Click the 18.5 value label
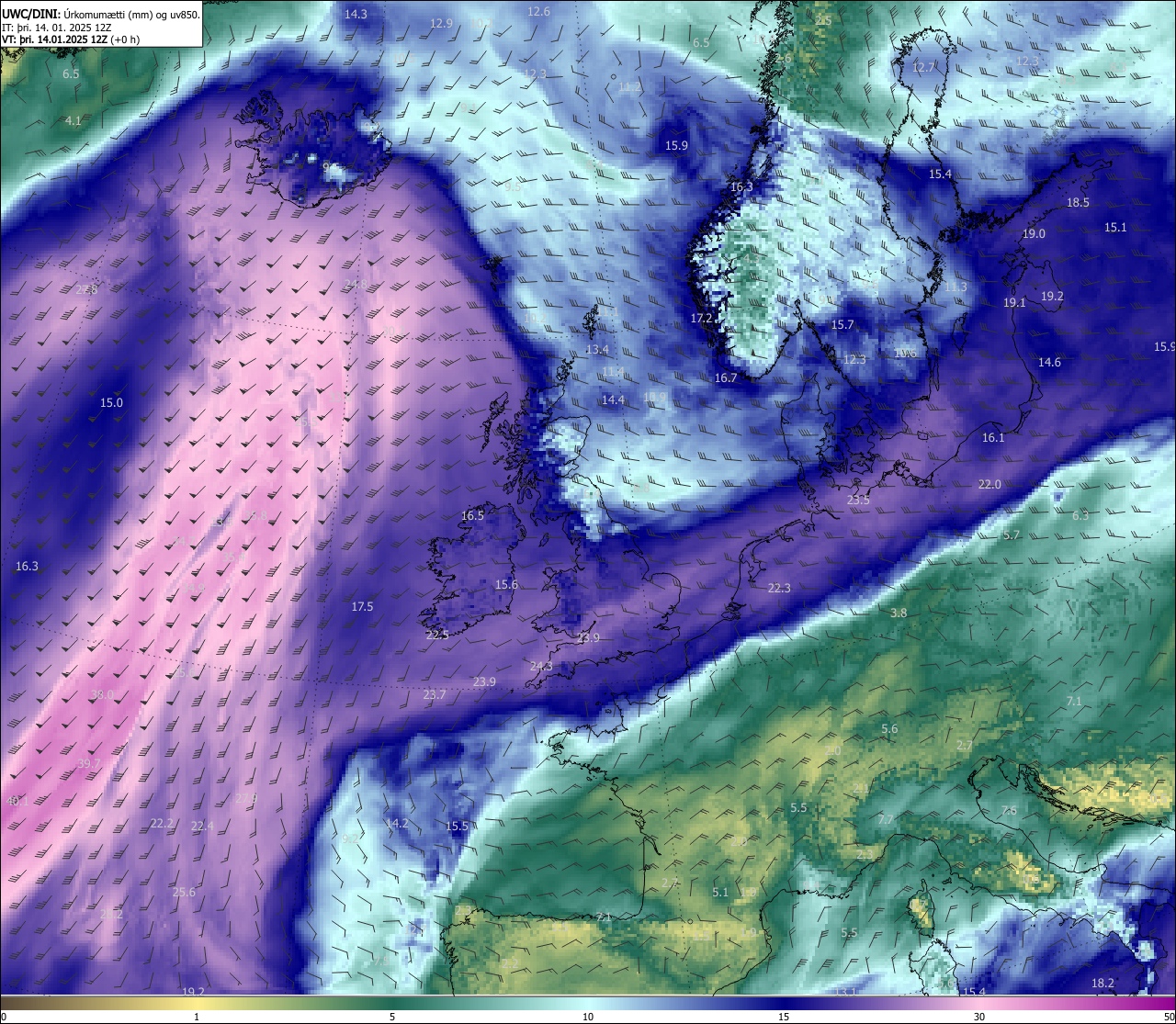Viewport: 1176px width, 1024px height. point(1078,202)
